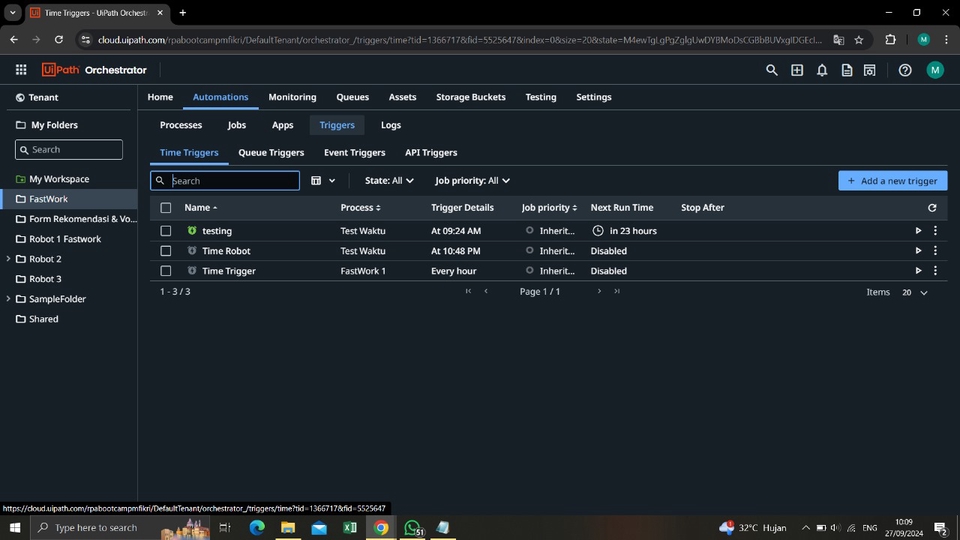Check the testing trigger checkbox
The width and height of the screenshot is (960, 540).
tap(165, 231)
